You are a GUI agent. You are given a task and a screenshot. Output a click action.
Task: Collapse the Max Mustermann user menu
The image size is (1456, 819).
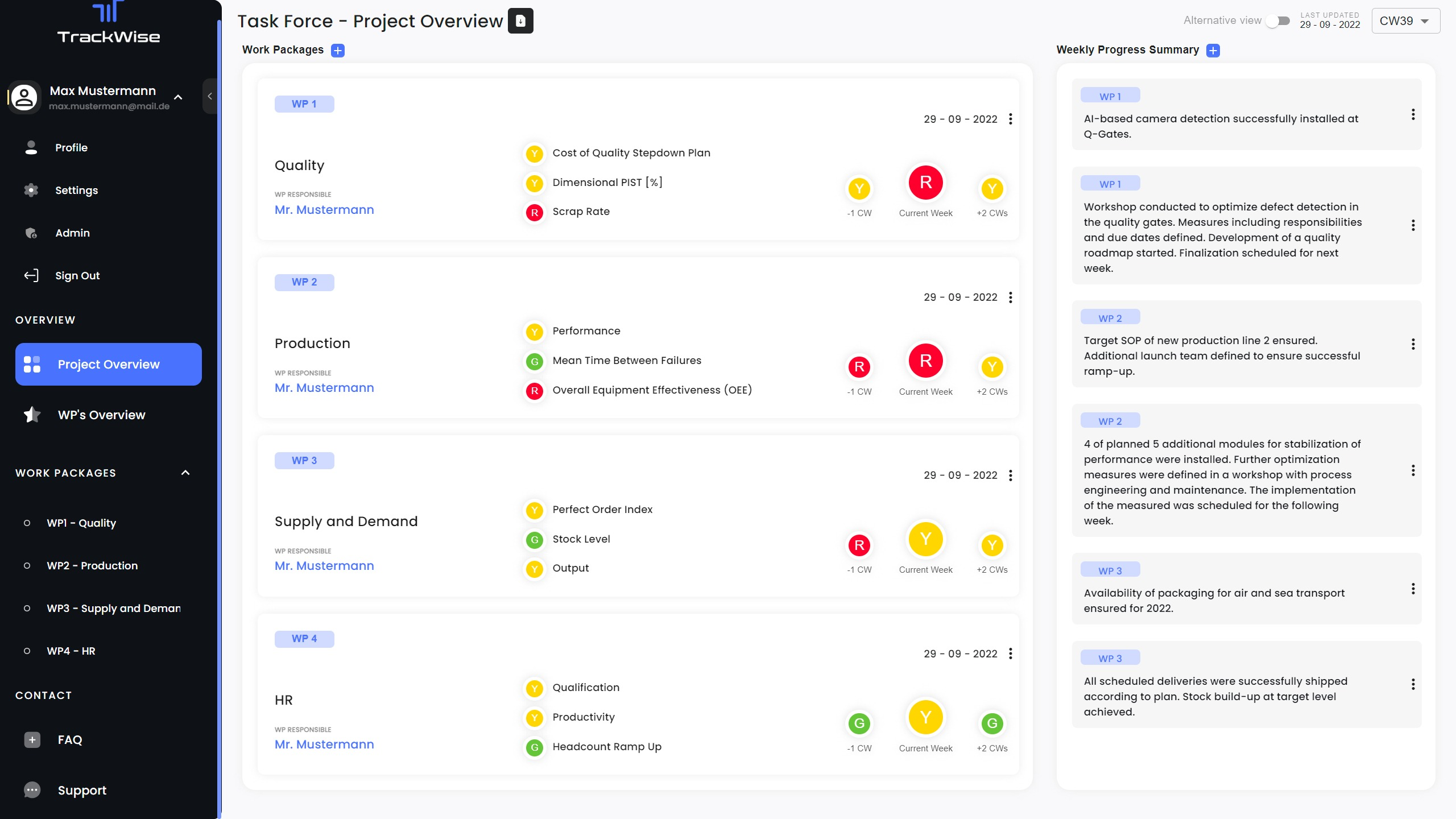pyautogui.click(x=178, y=97)
